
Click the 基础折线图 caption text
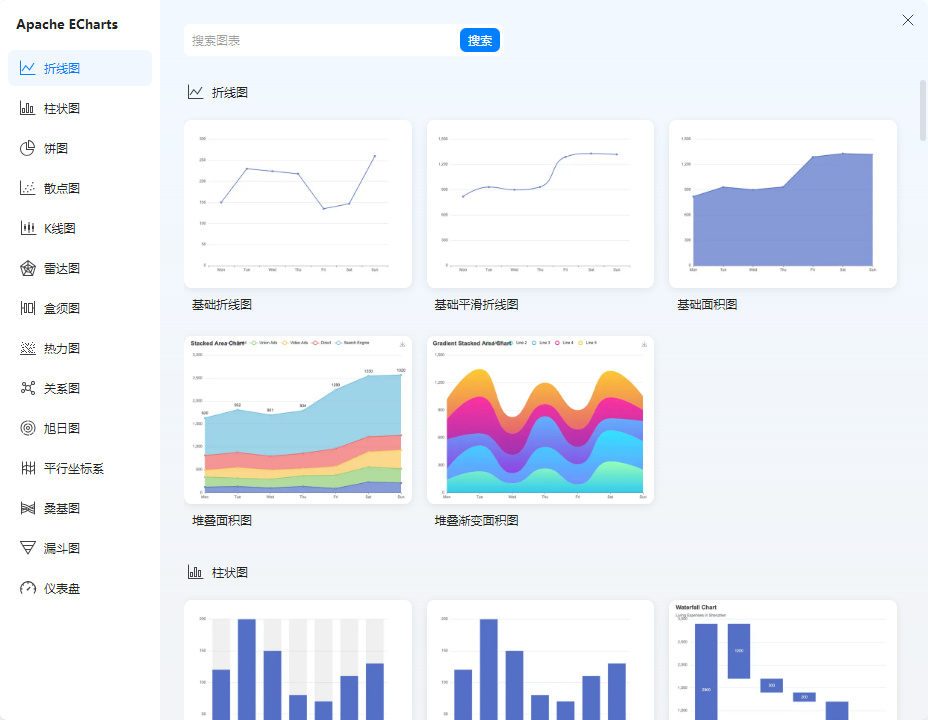222,305
